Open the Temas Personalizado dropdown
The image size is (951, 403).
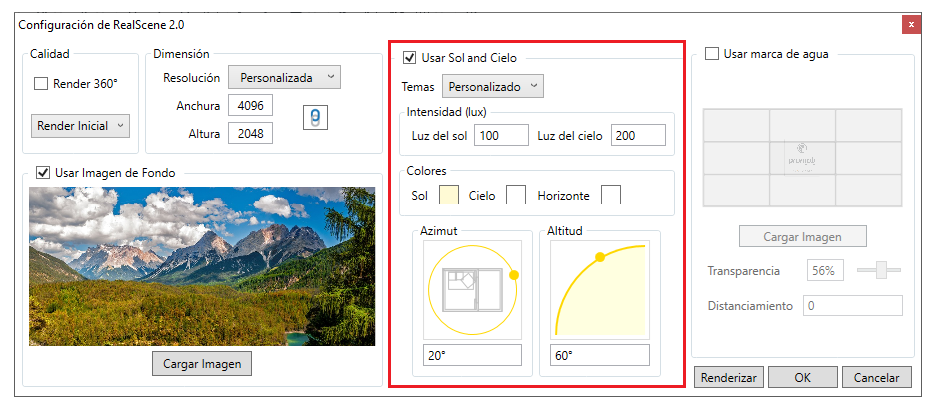click(492, 87)
